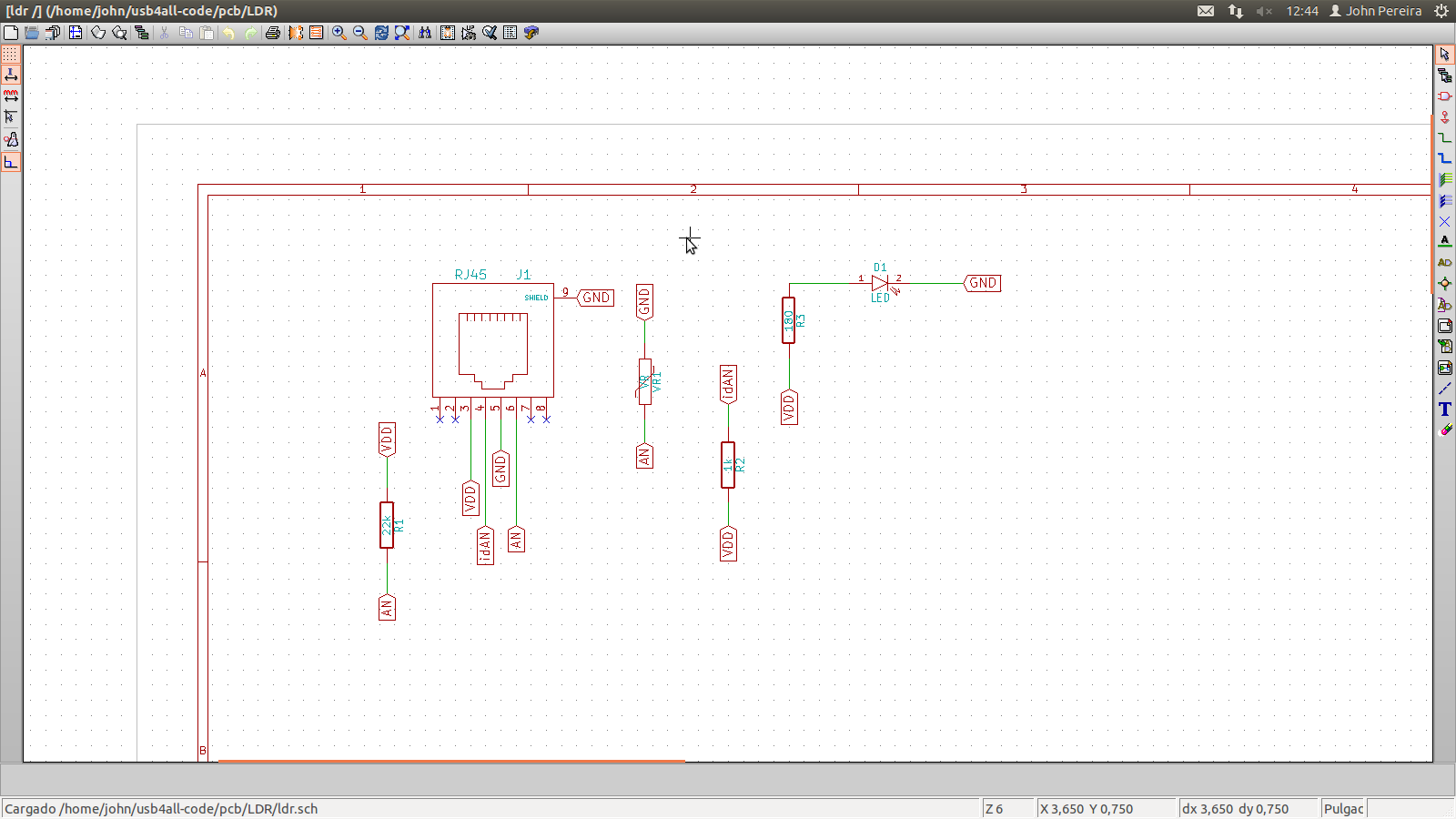Redraw the schematic view

point(381,33)
